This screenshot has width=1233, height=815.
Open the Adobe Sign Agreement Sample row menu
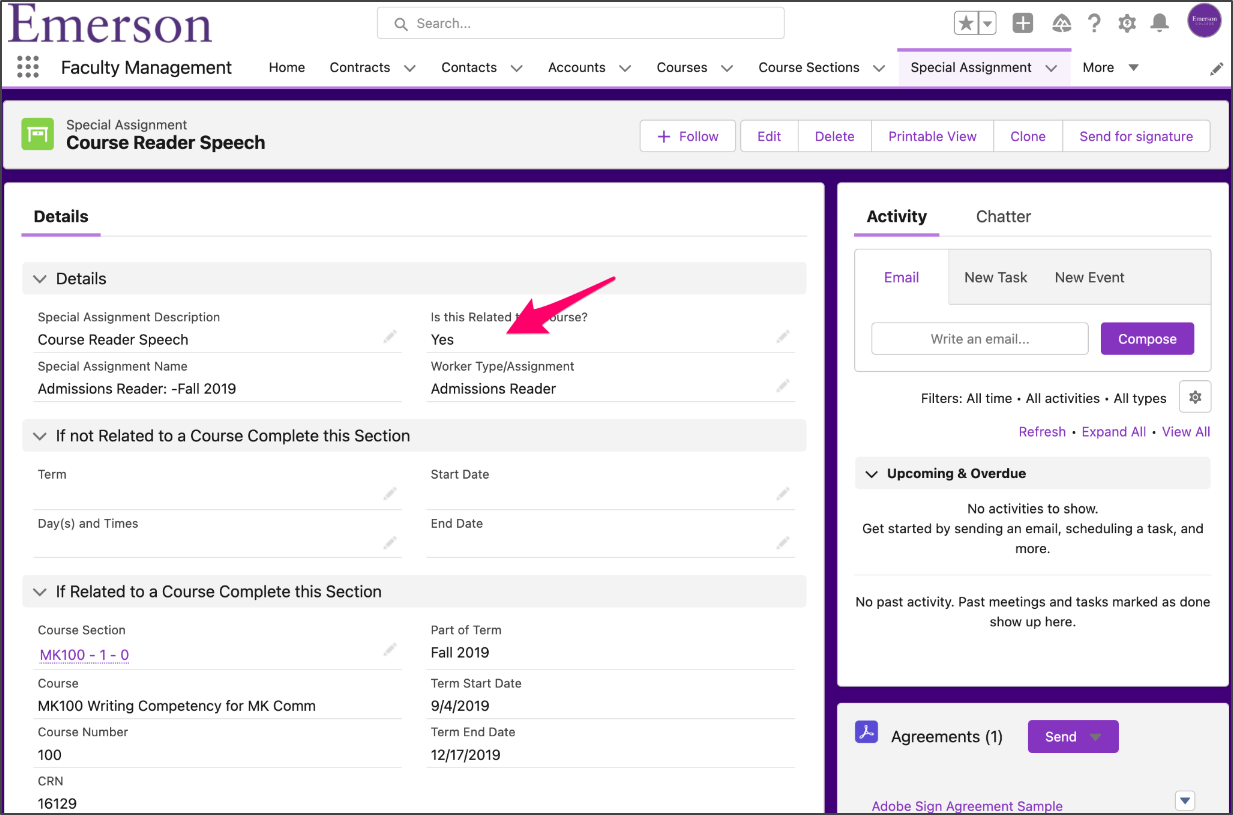point(1185,800)
